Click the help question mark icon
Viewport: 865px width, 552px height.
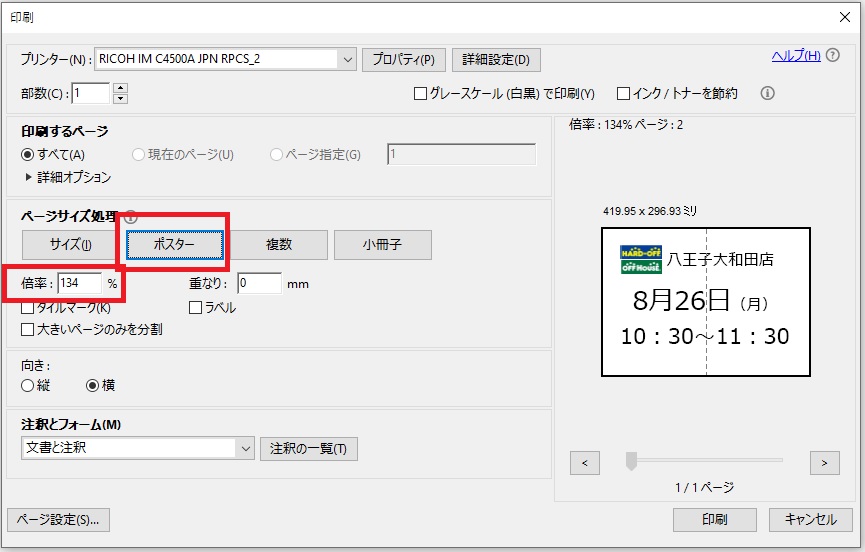click(x=833, y=55)
